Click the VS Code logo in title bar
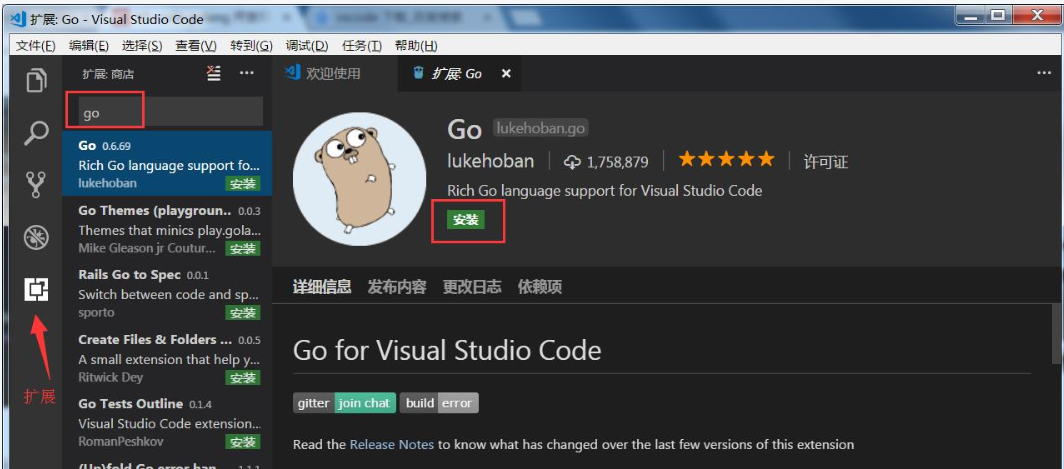This screenshot has width=1064, height=469. pyautogui.click(x=18, y=18)
